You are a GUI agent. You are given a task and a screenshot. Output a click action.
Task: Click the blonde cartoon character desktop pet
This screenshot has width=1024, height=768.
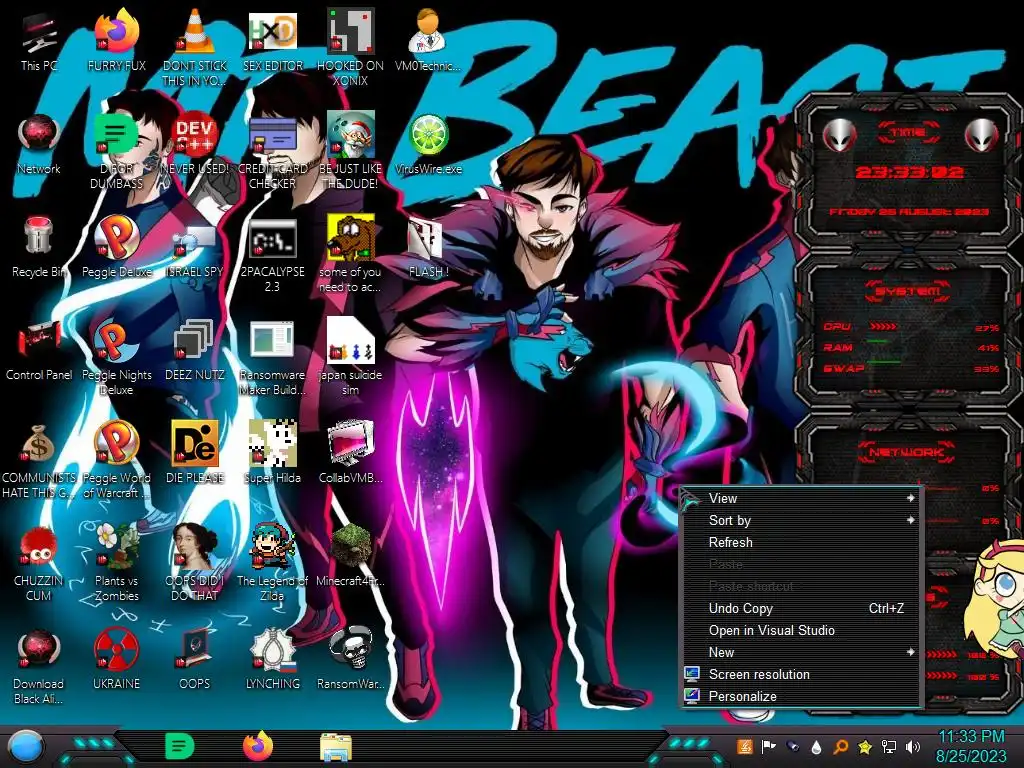(x=995, y=598)
